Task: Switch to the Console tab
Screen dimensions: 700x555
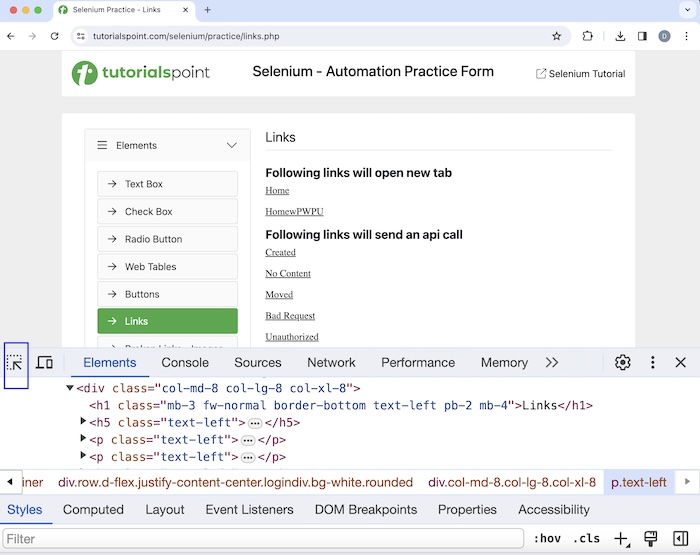Action: [185, 363]
